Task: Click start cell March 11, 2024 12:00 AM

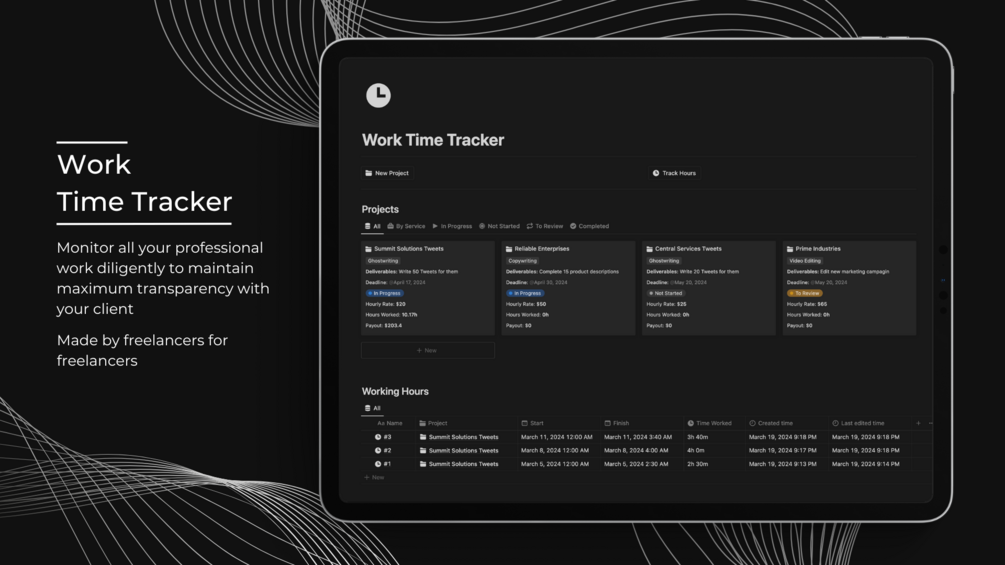Action: (556, 437)
